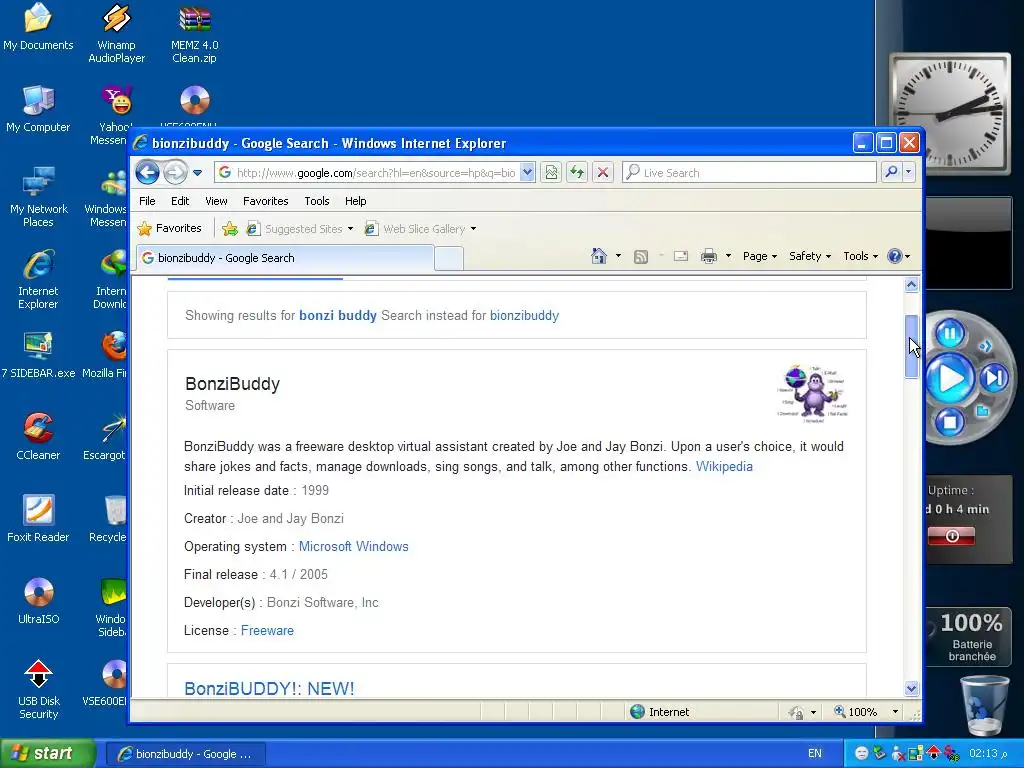This screenshot has height=768, width=1024.
Task: Open the Tools menu in menu bar
Action: [x=317, y=201]
